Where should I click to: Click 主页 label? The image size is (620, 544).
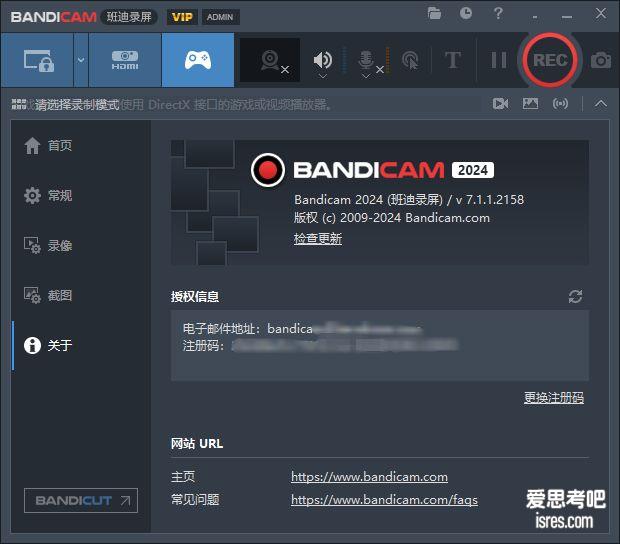[x=183, y=477]
